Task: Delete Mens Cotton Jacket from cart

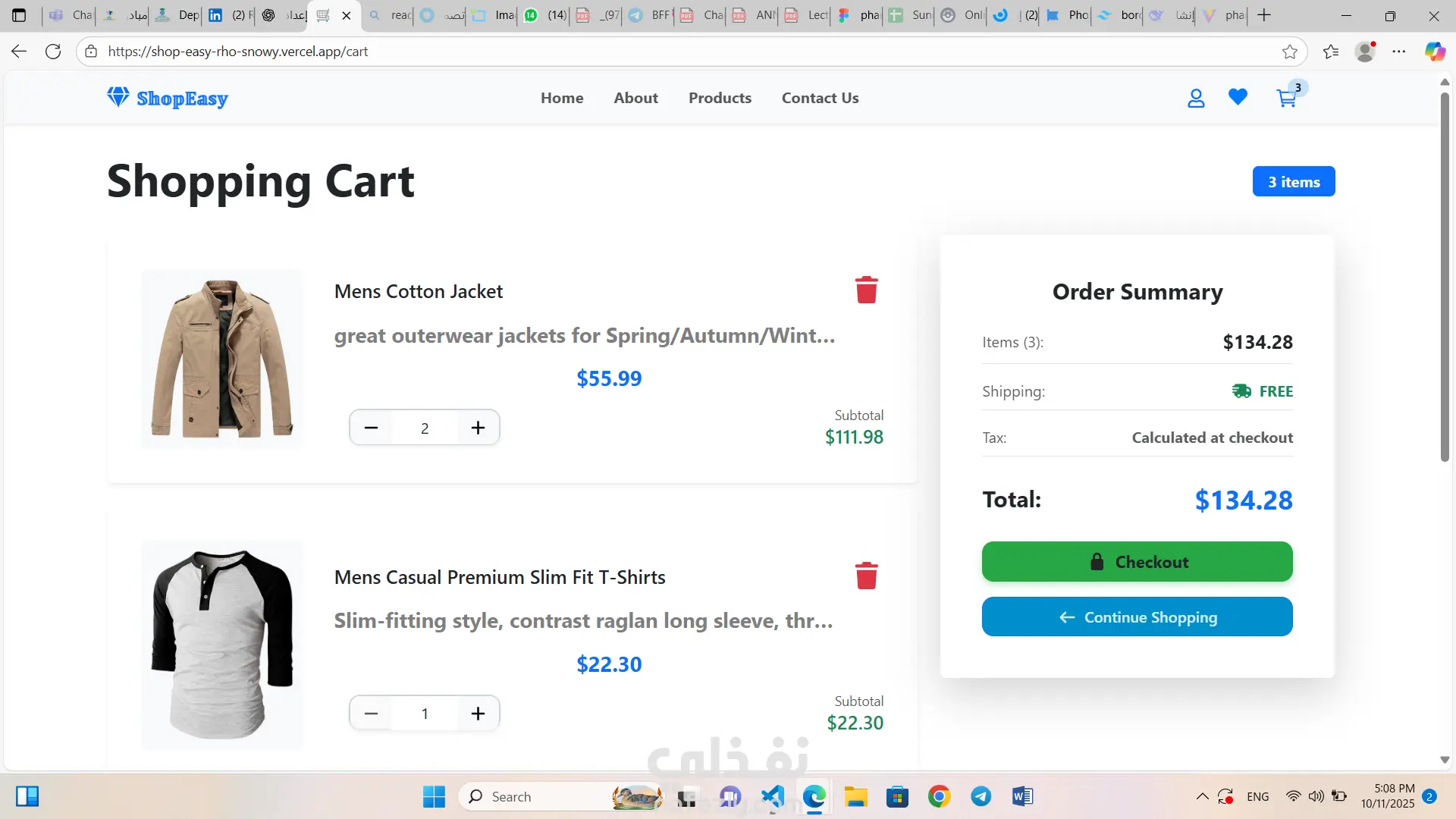Action: coord(866,290)
